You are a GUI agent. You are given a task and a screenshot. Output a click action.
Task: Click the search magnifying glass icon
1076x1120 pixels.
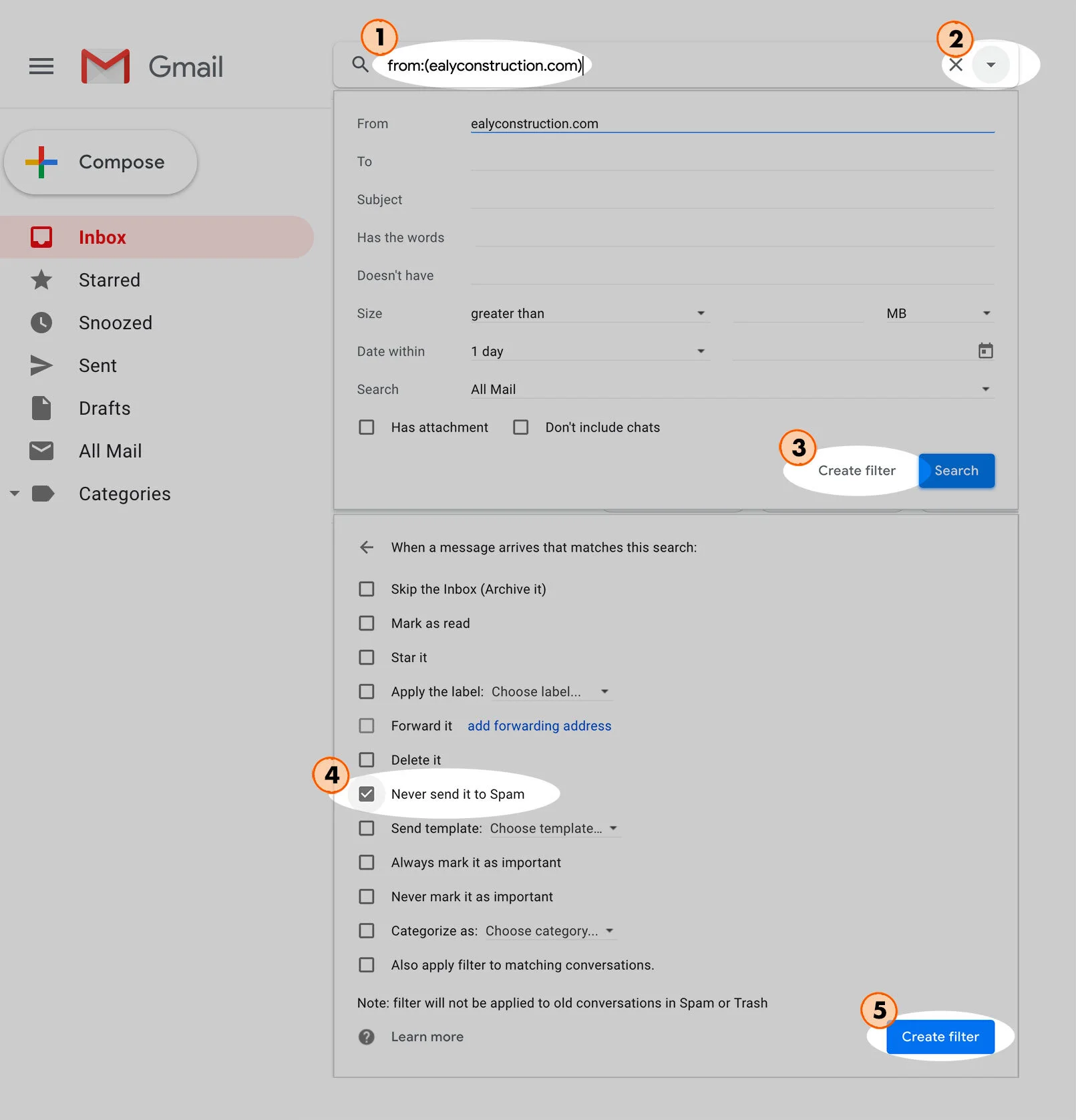(x=359, y=65)
